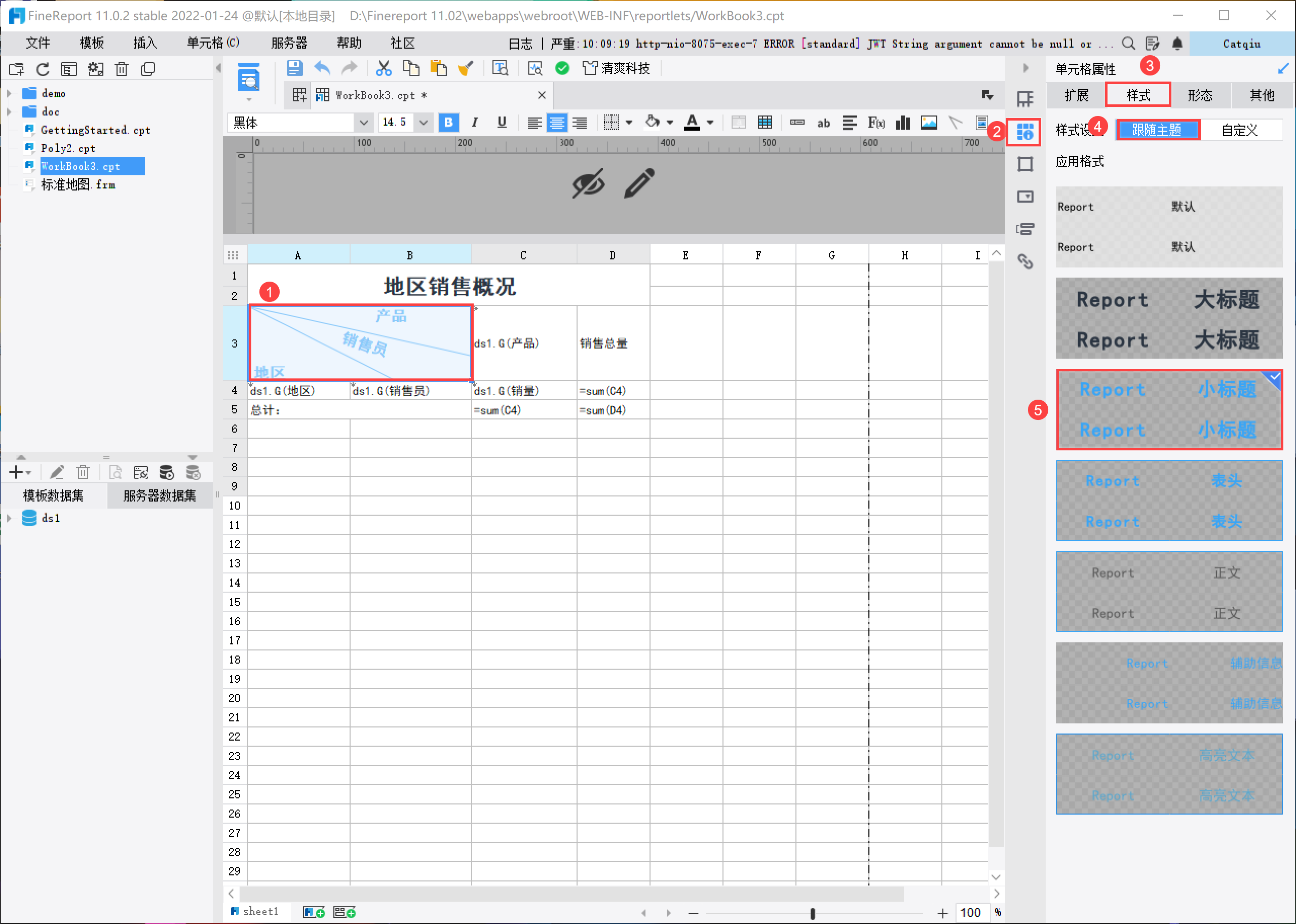Click the green check verification icon

(x=562, y=68)
